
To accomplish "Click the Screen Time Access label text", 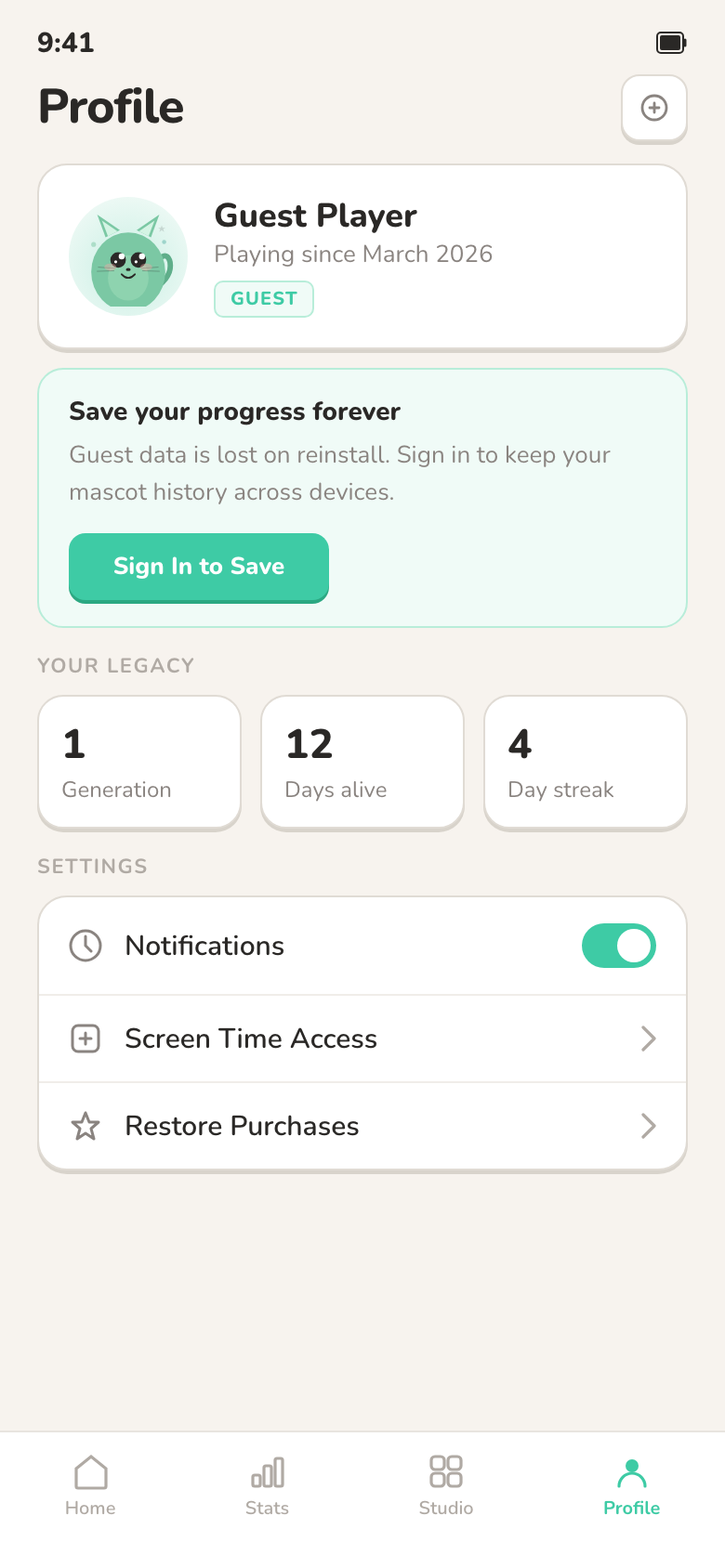I will coord(251,1039).
